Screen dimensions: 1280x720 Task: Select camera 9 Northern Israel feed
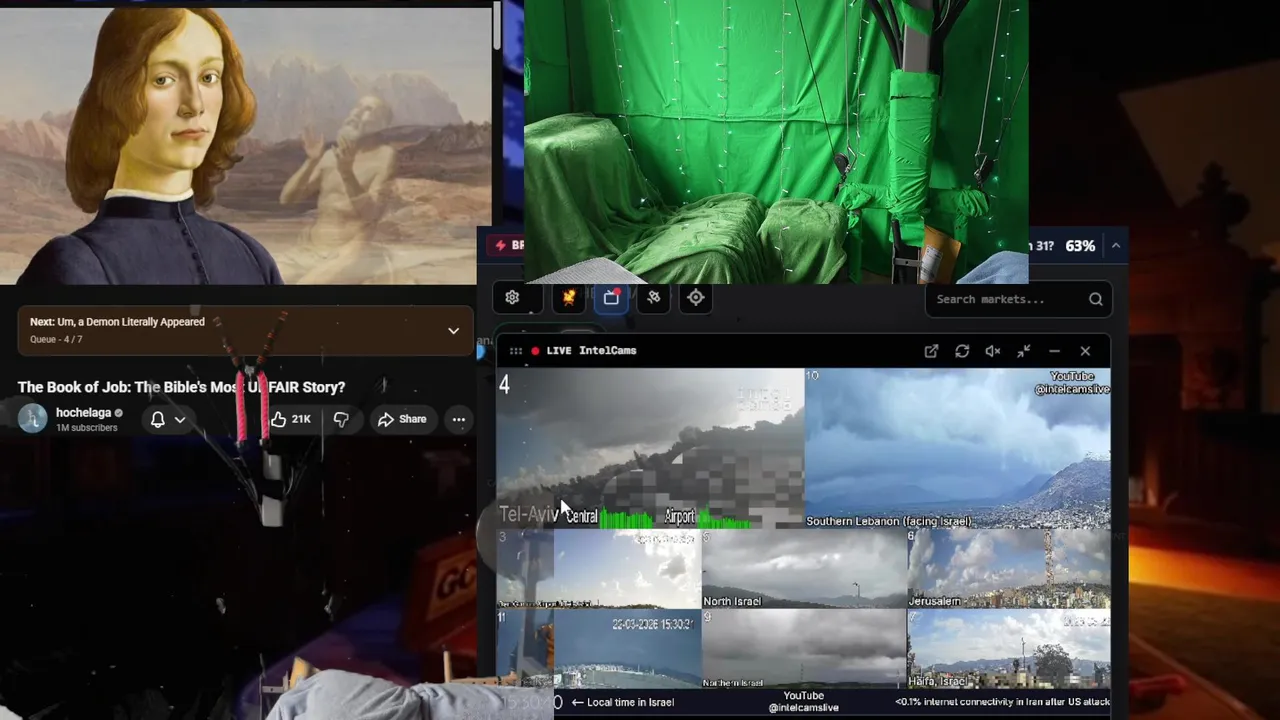click(804, 649)
